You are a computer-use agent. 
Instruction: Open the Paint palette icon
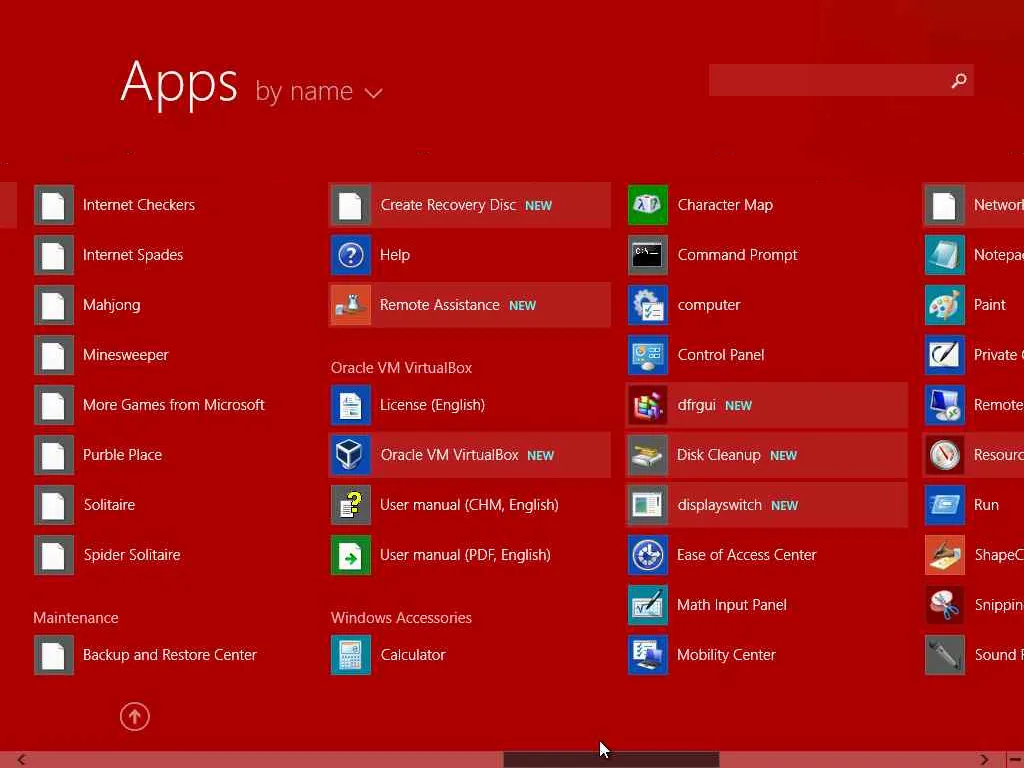(944, 305)
